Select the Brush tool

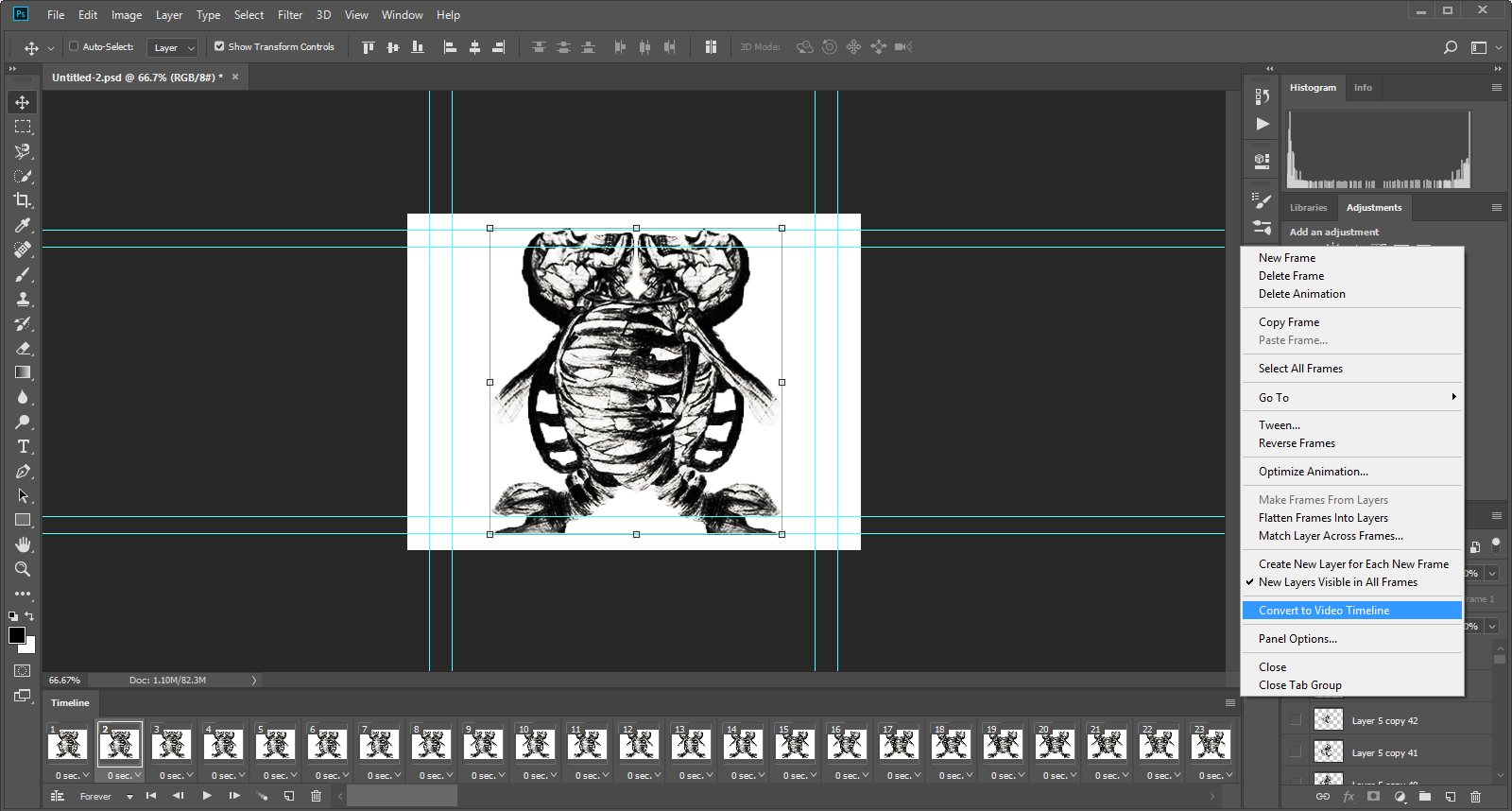pos(23,274)
